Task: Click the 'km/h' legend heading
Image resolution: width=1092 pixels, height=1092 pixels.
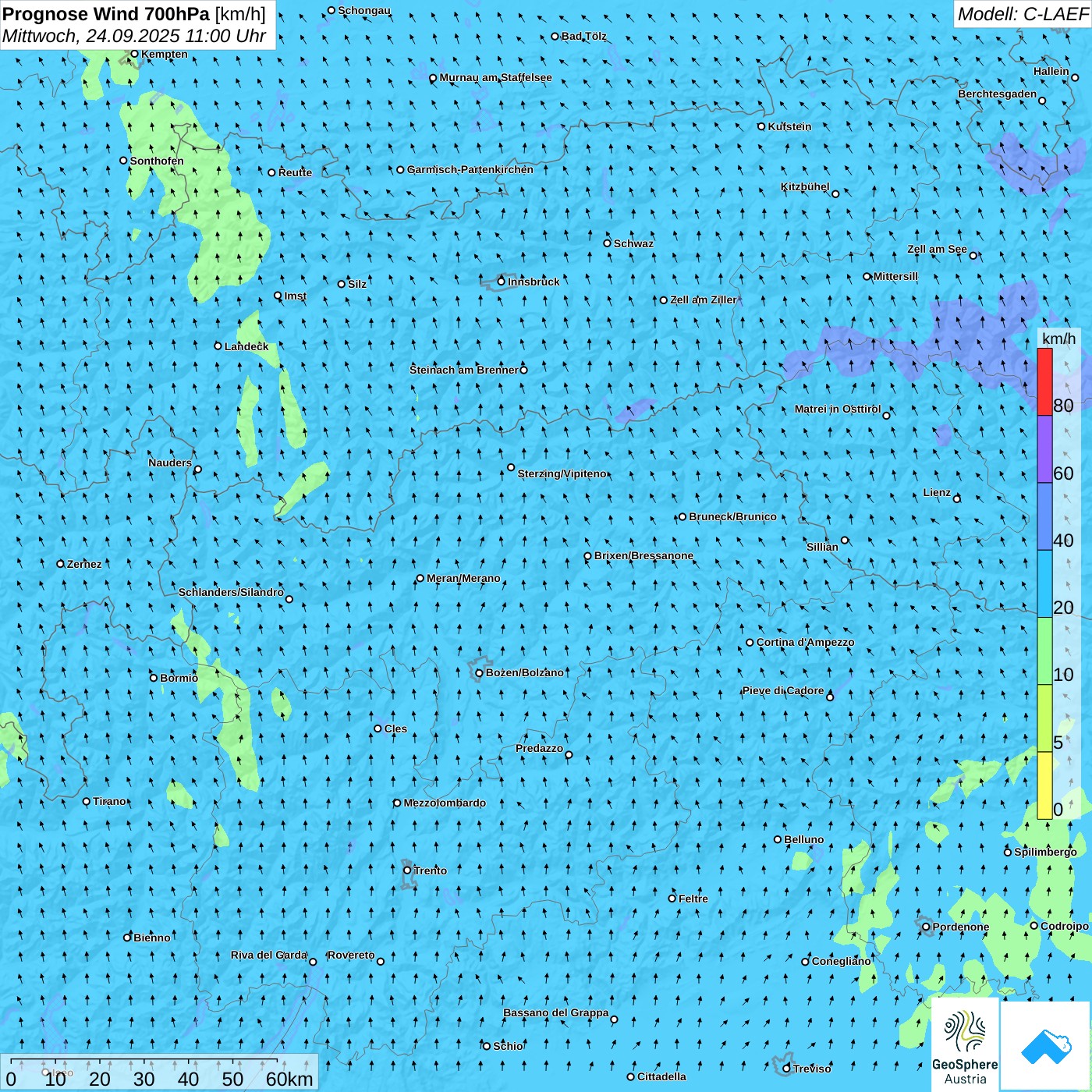Action: 1059,339
